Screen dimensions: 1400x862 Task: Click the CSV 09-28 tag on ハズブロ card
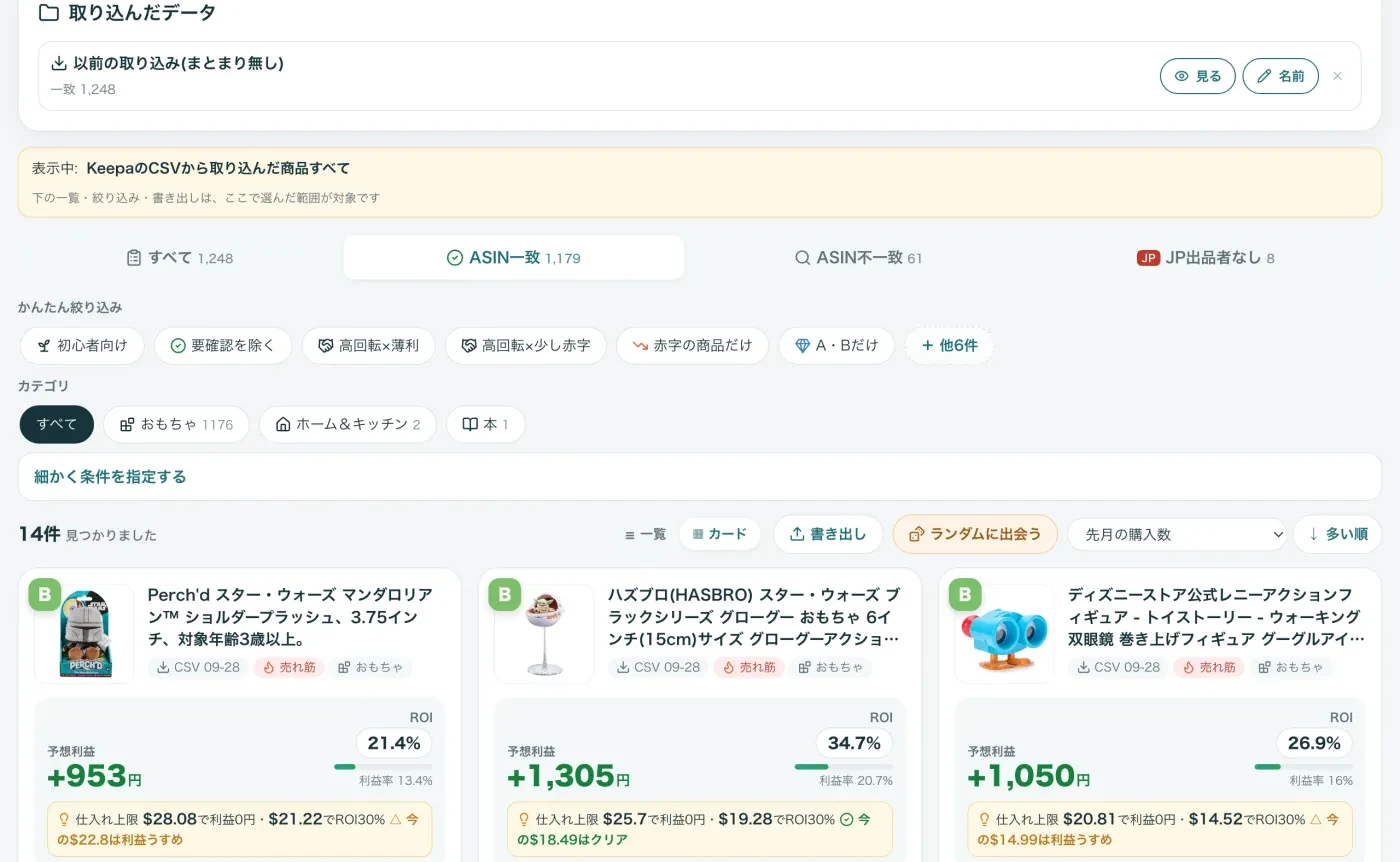658,667
